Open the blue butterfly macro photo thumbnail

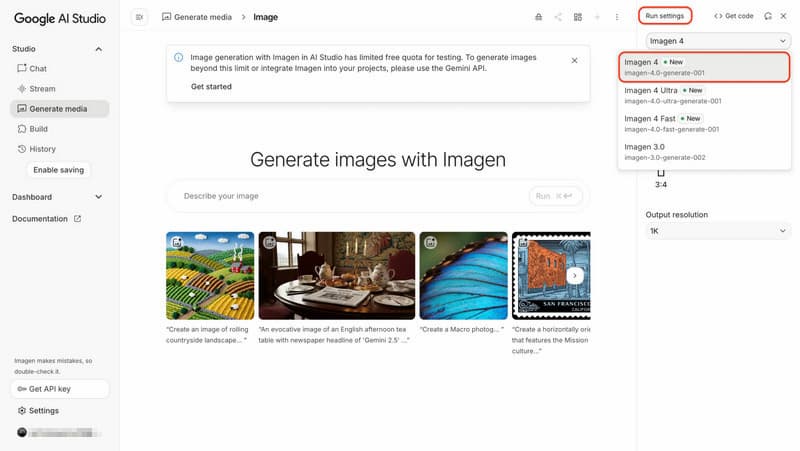[464, 276]
